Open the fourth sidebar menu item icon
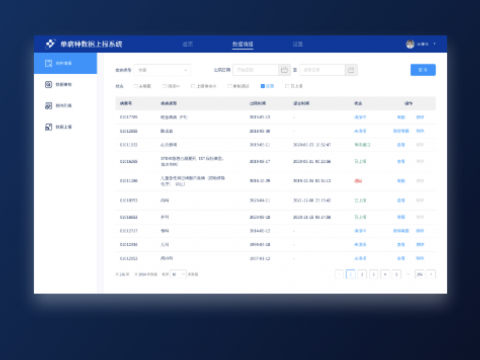The height and width of the screenshot is (360, 480). coord(49,127)
